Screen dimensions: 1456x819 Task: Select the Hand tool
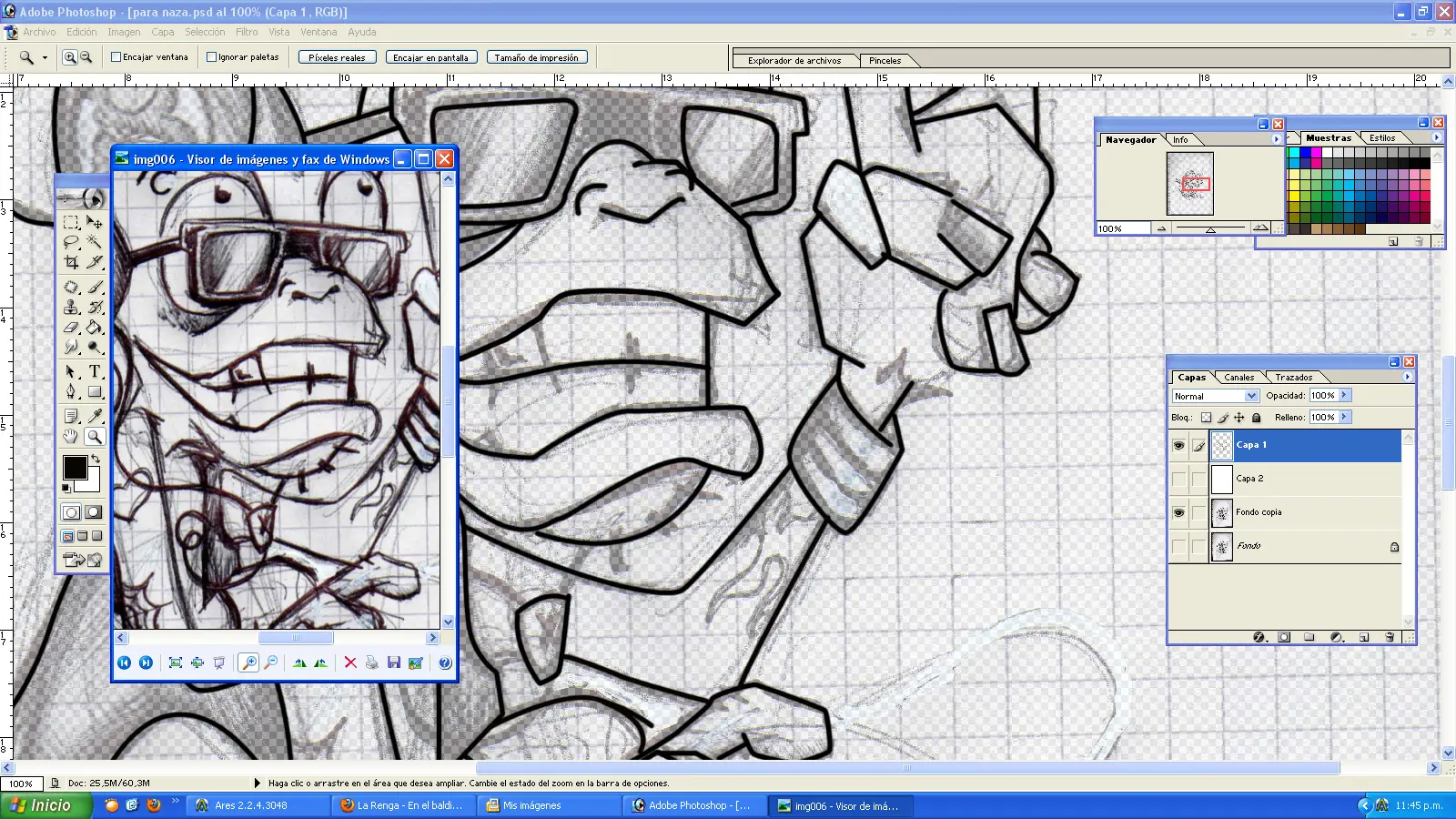(x=71, y=436)
